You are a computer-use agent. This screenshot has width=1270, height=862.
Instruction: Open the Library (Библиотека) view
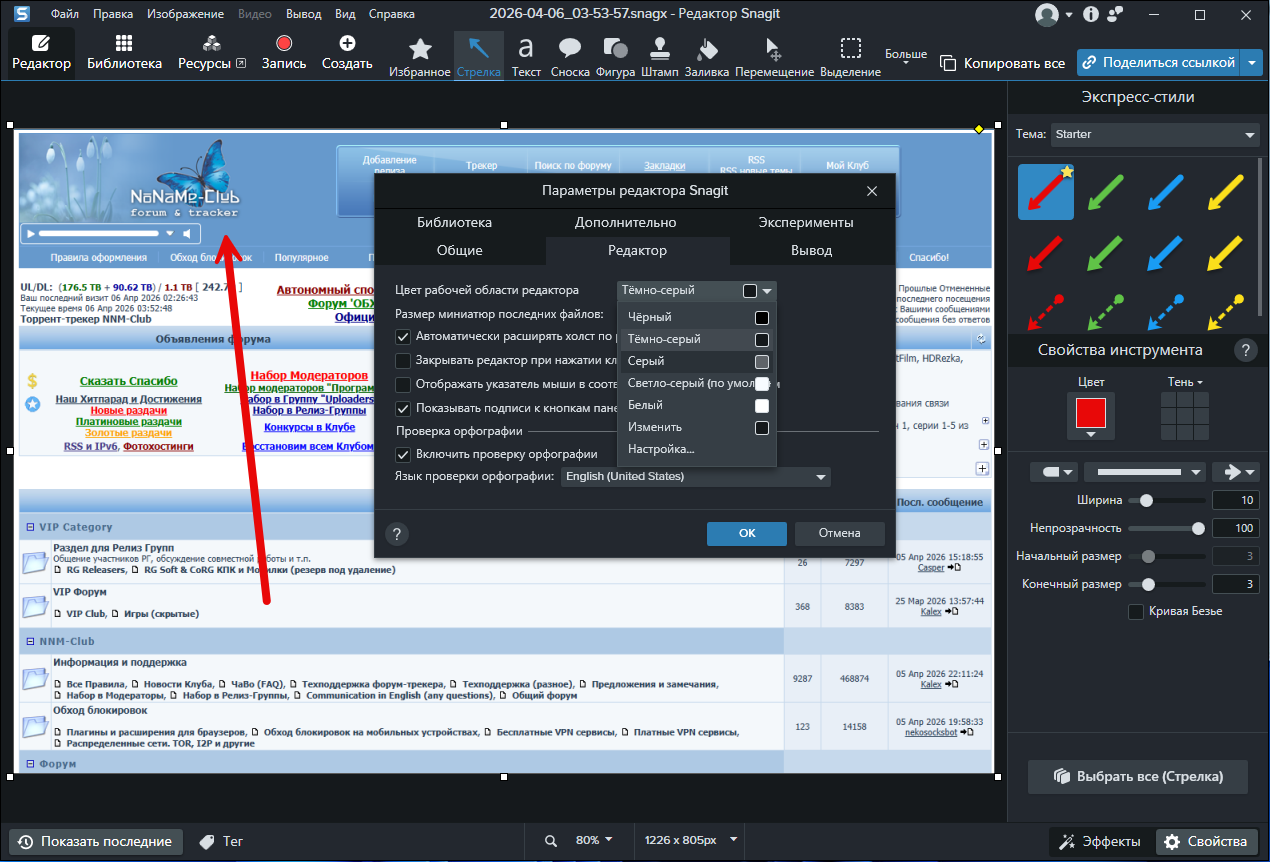124,53
